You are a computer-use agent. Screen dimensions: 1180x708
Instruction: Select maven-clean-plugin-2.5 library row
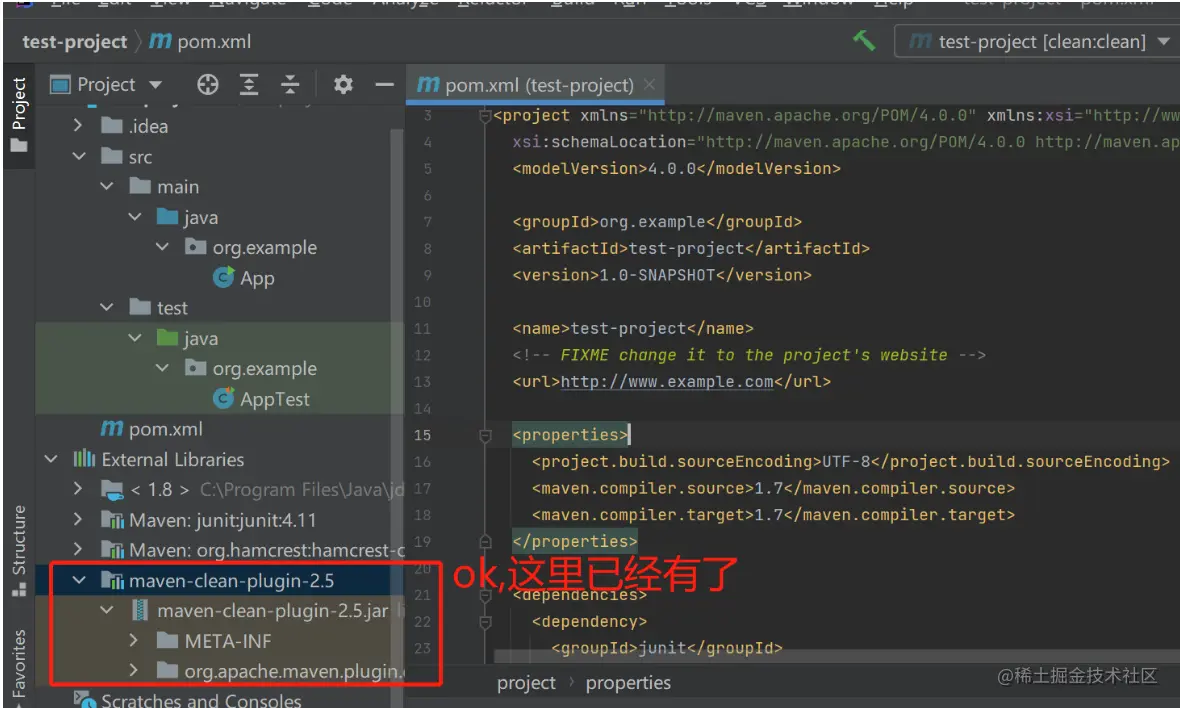tap(220, 580)
